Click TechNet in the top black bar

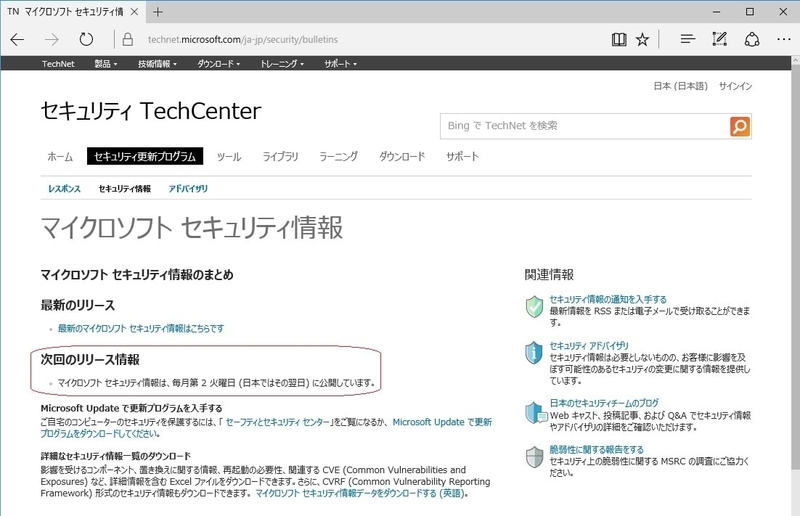coord(58,64)
